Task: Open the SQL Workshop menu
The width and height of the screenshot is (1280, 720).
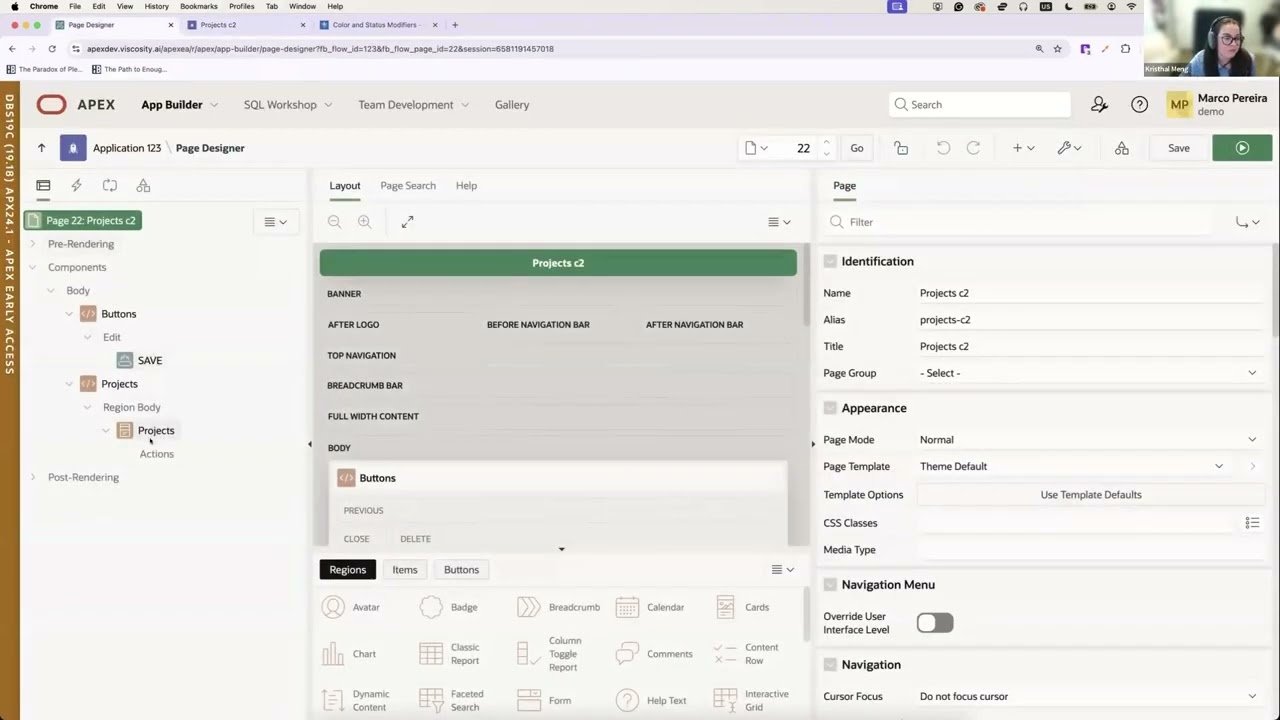Action: (288, 104)
